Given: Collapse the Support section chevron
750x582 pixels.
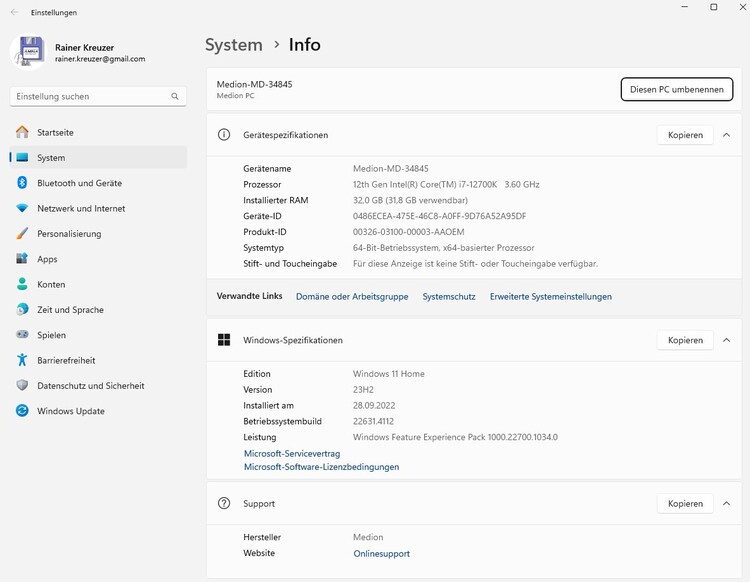Looking at the screenshot, I should 726,504.
